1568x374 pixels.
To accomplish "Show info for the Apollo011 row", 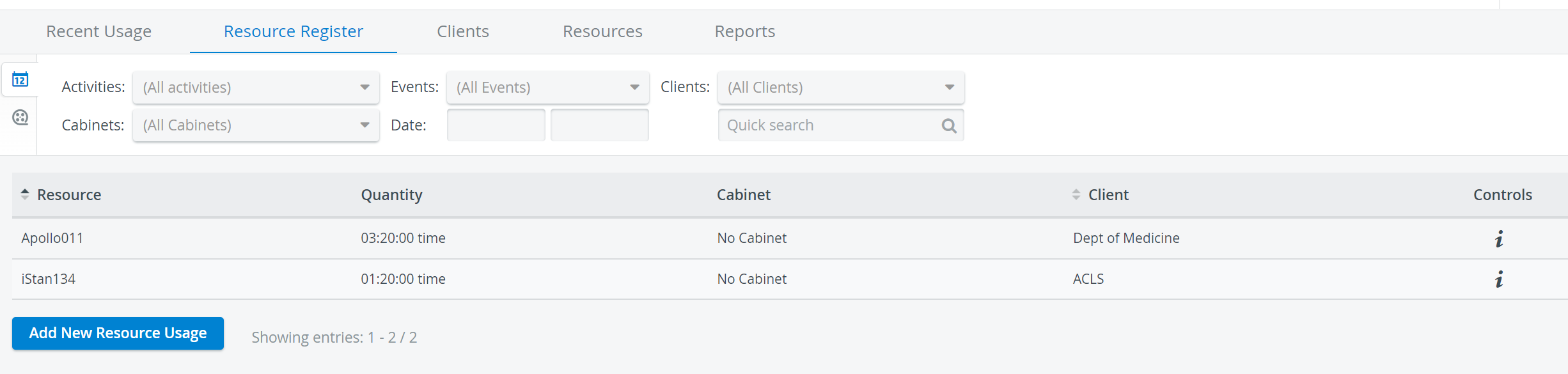I will [x=1499, y=238].
